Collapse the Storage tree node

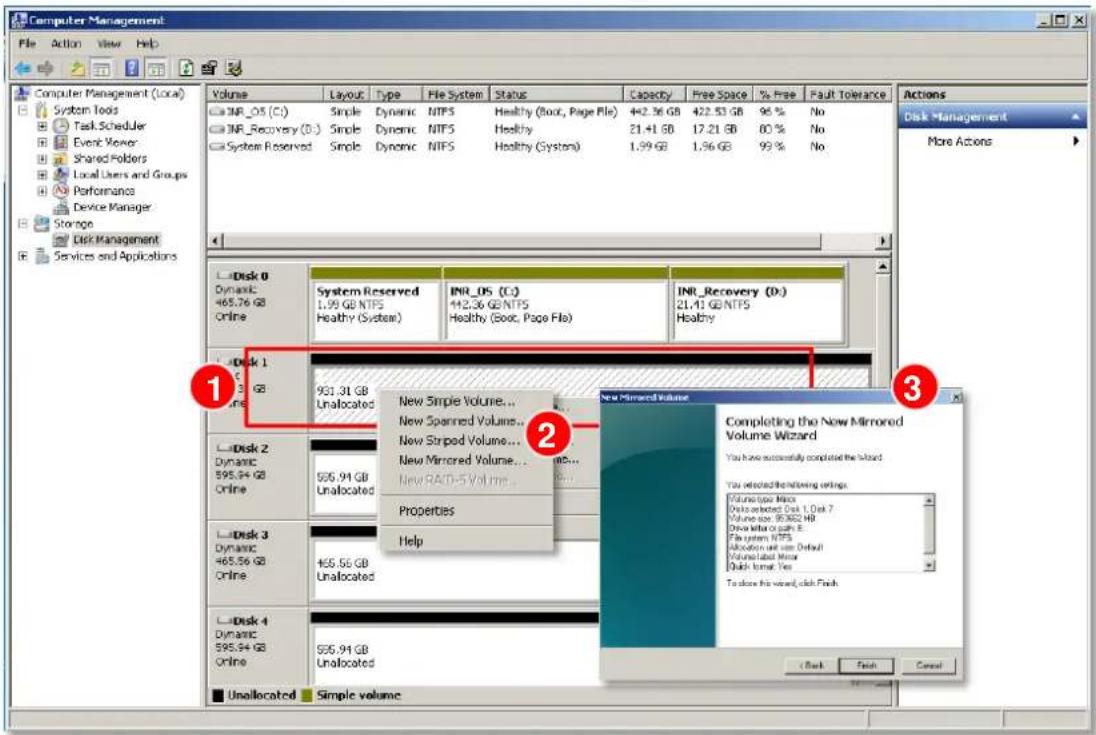23,224
